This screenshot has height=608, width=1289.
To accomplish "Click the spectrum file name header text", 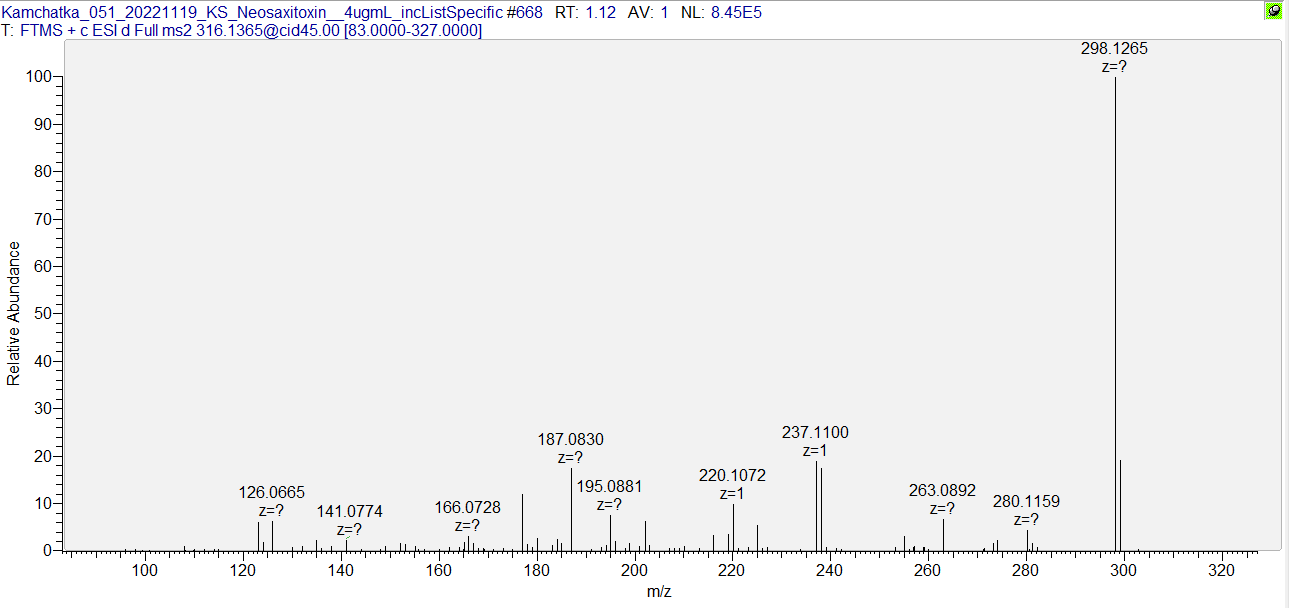I will click(x=250, y=12).
